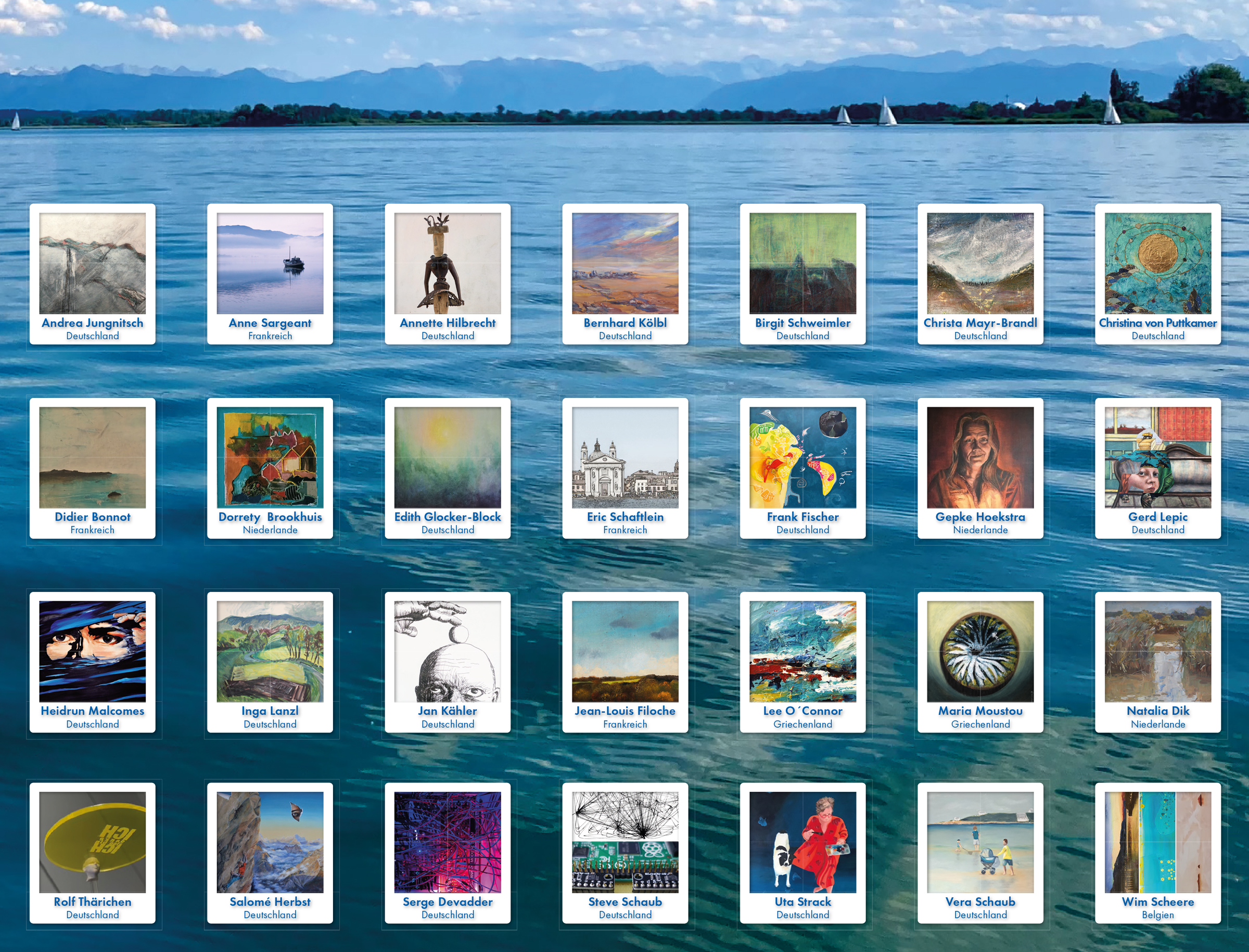Click the Gerd Lepic card's Deutschland text
Viewport: 1249px width, 952px height.
tap(1158, 530)
